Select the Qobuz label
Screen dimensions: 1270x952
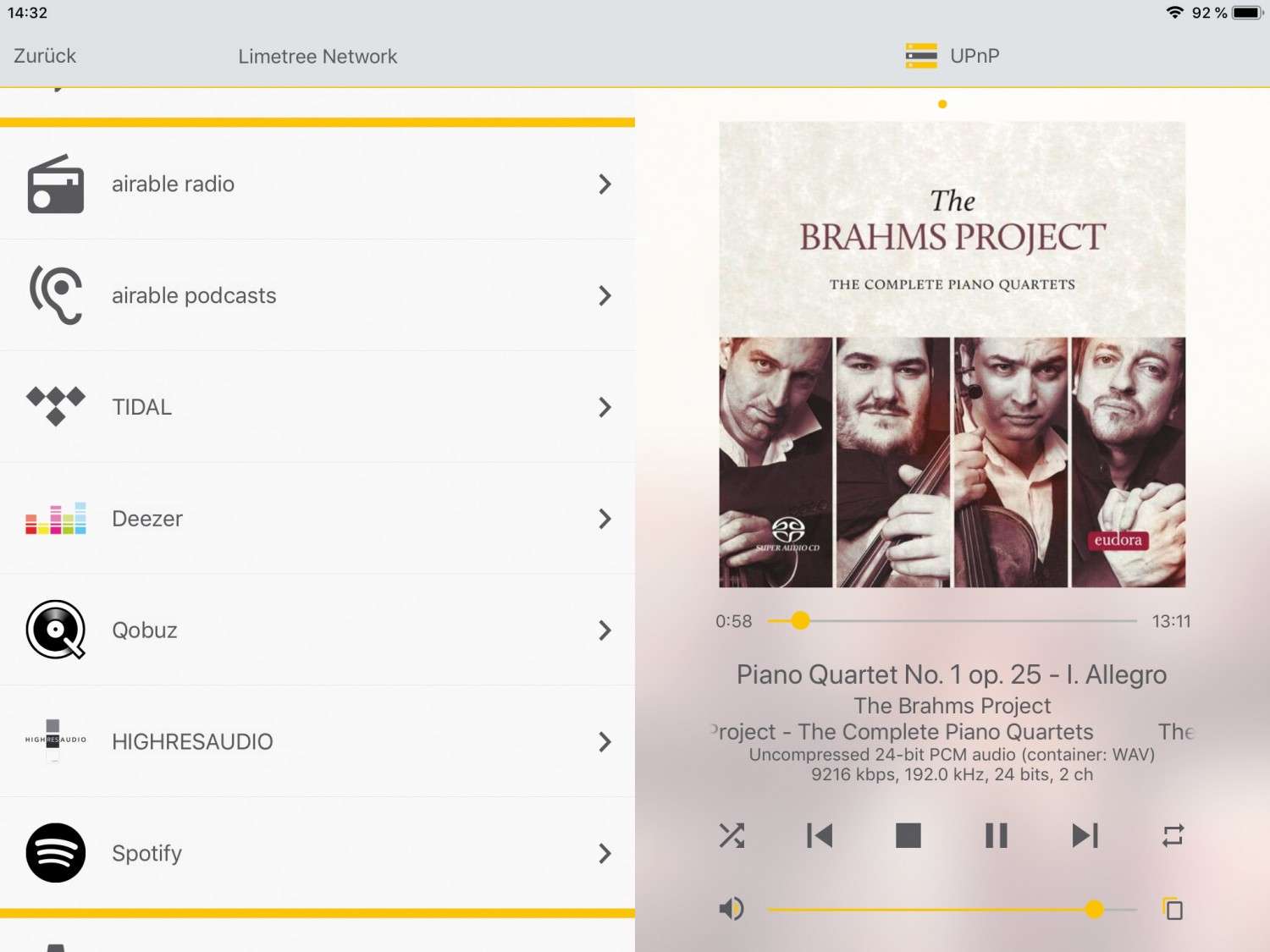(x=145, y=630)
